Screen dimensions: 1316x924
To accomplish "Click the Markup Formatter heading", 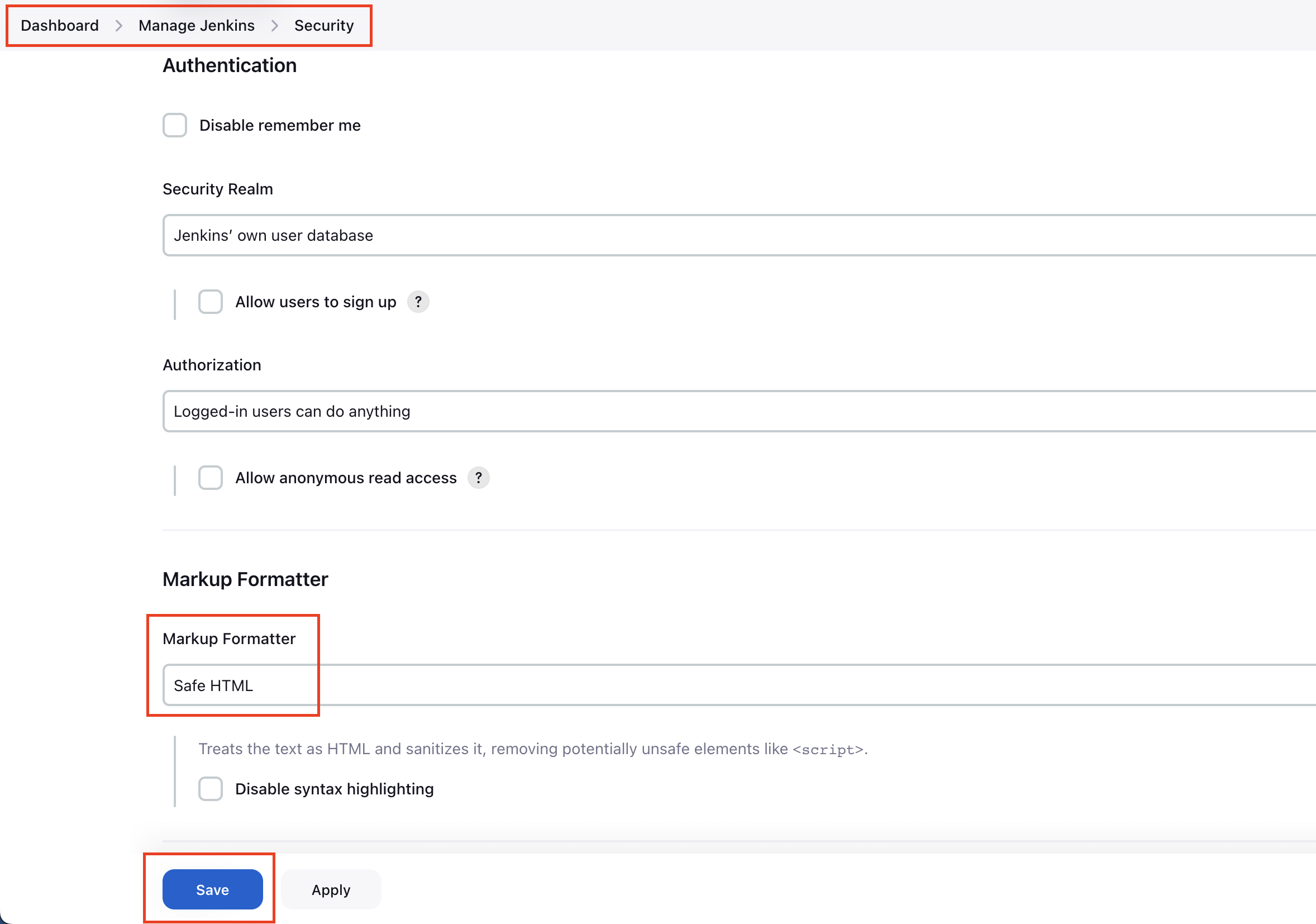I will tap(245, 579).
